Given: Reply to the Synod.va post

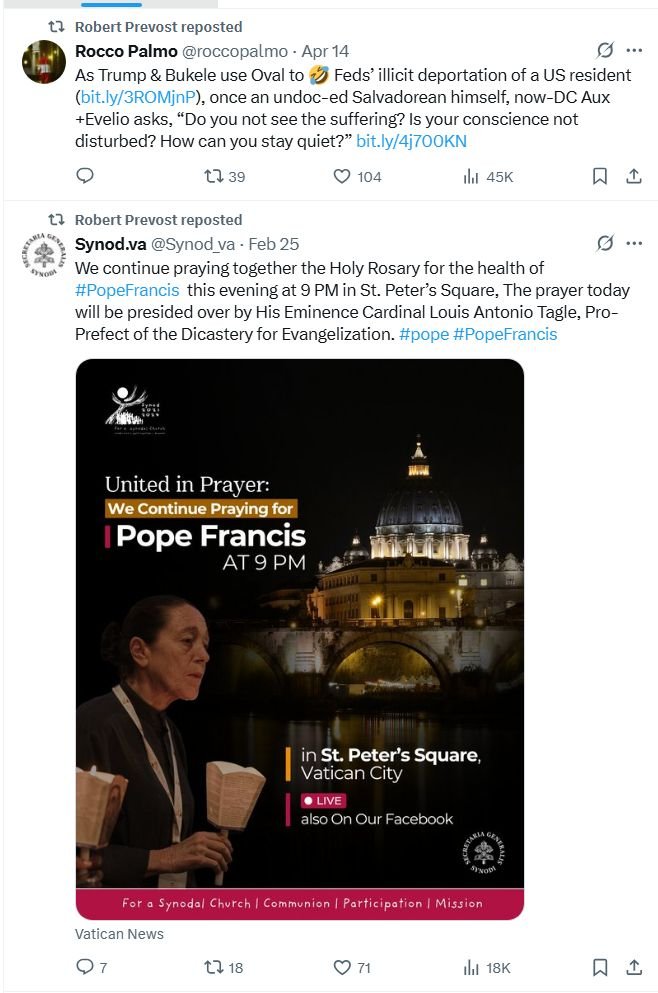Looking at the screenshot, I should pos(91,966).
